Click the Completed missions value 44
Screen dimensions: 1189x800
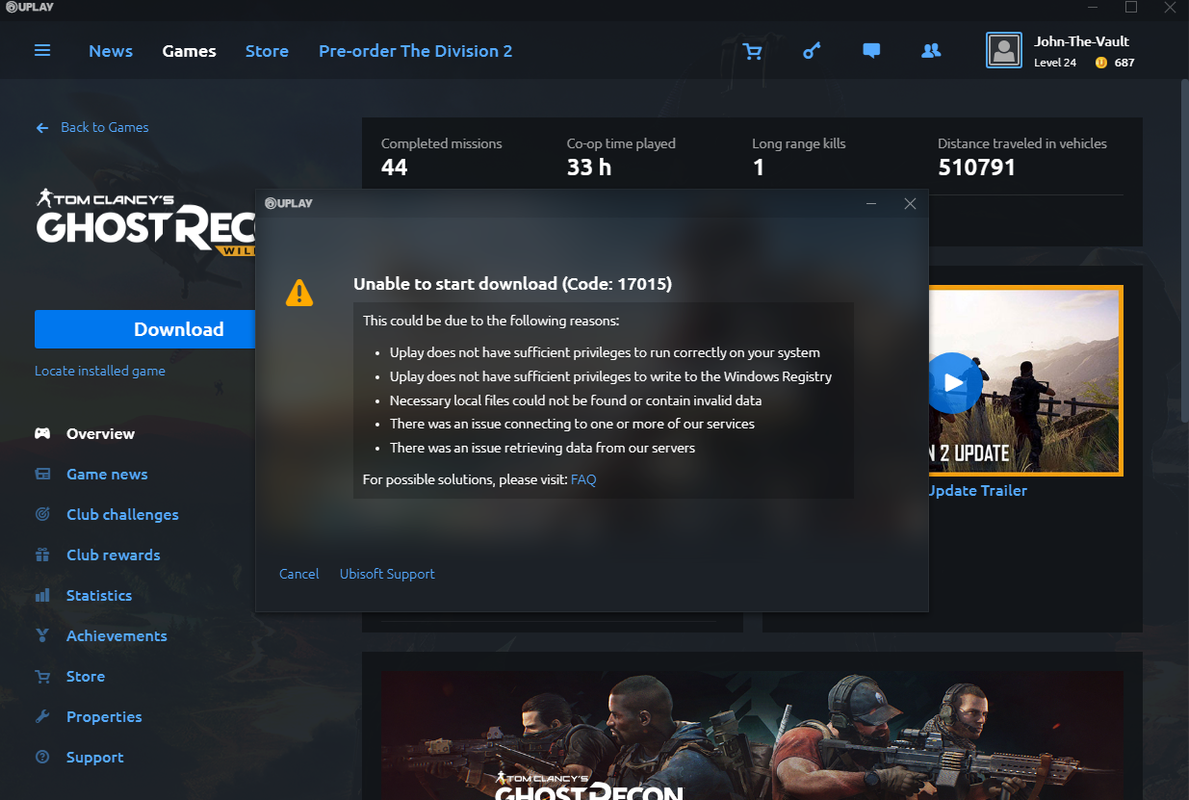coord(394,167)
